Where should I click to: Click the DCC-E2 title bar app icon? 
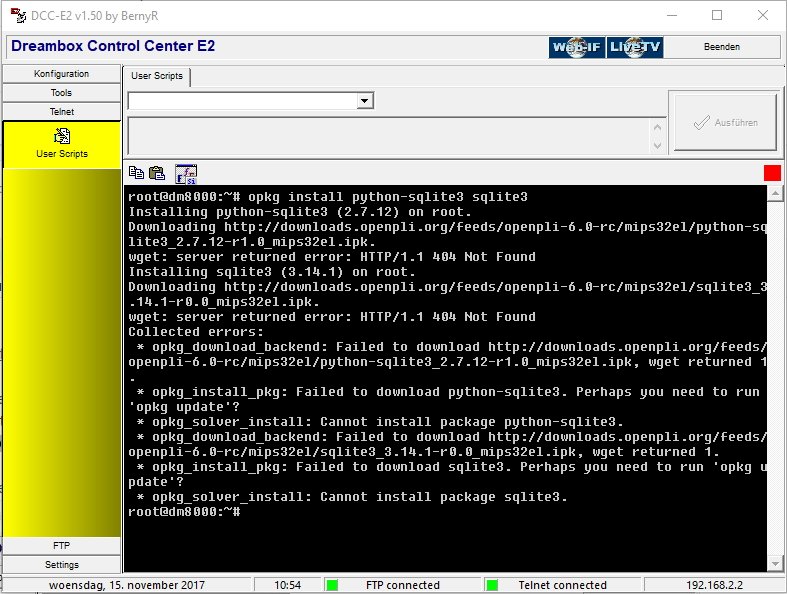[18, 16]
